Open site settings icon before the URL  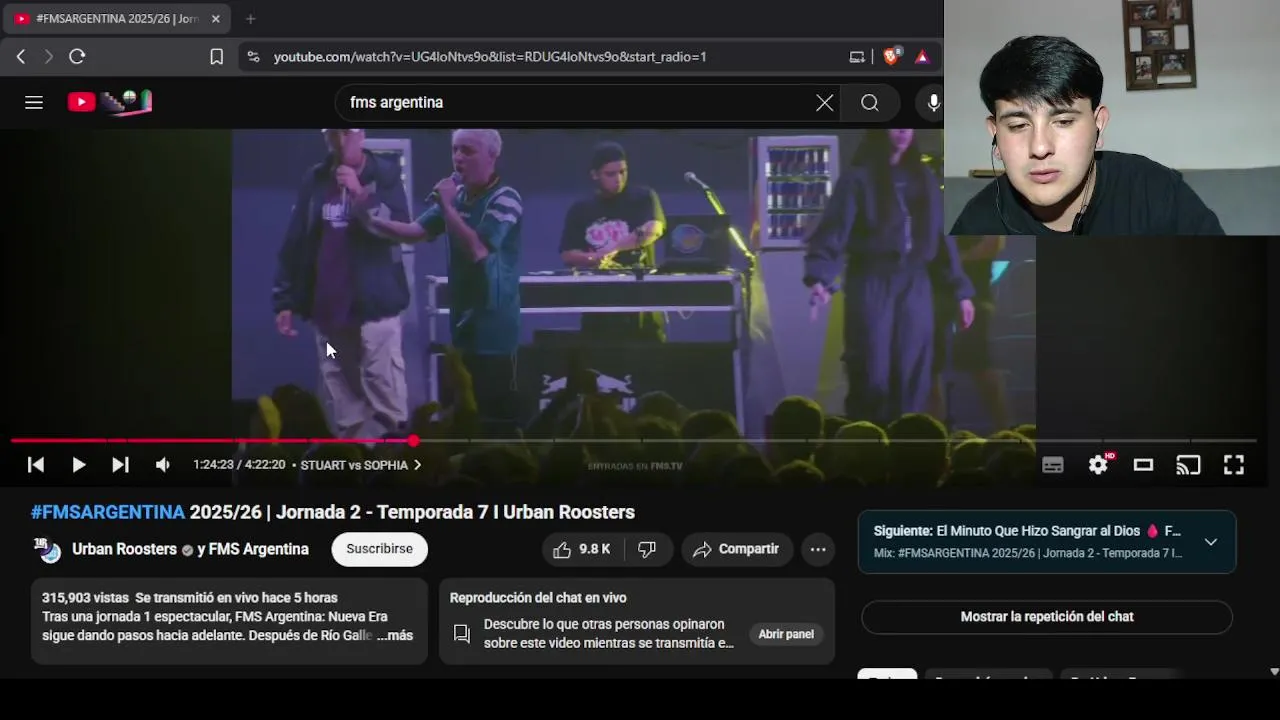point(253,57)
